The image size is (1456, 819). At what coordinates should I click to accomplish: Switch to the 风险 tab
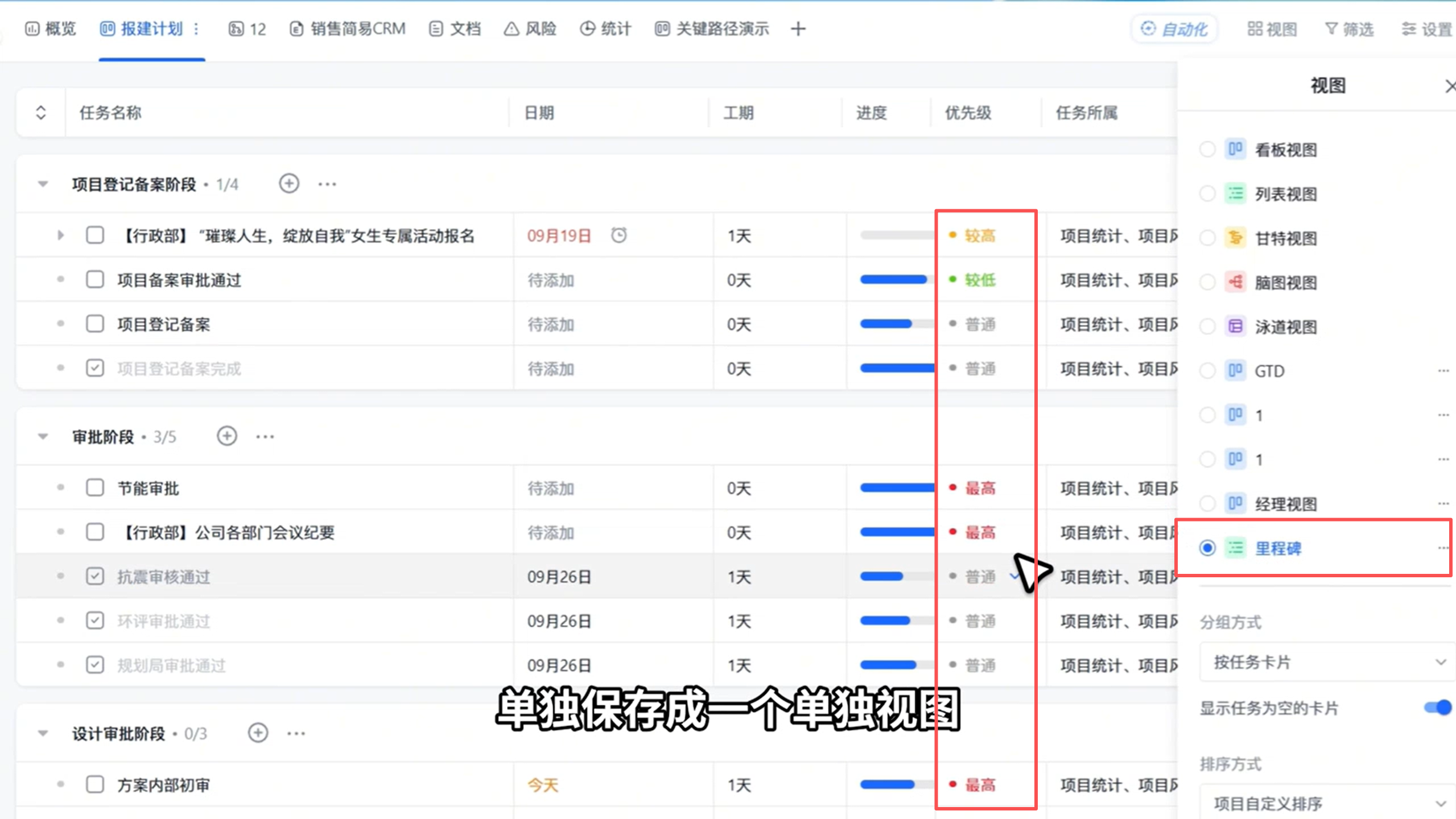tap(530, 29)
